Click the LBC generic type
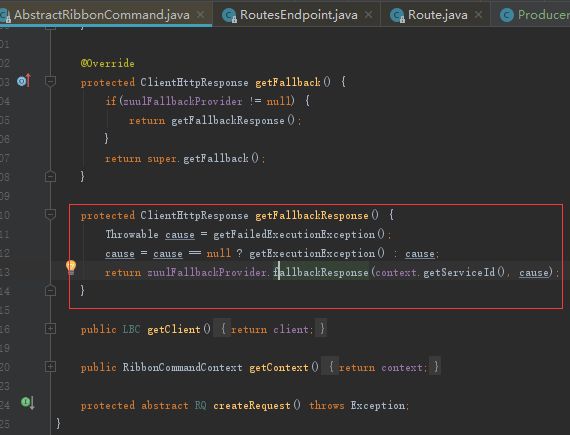Screen dimensions: 570x435 click(131, 330)
